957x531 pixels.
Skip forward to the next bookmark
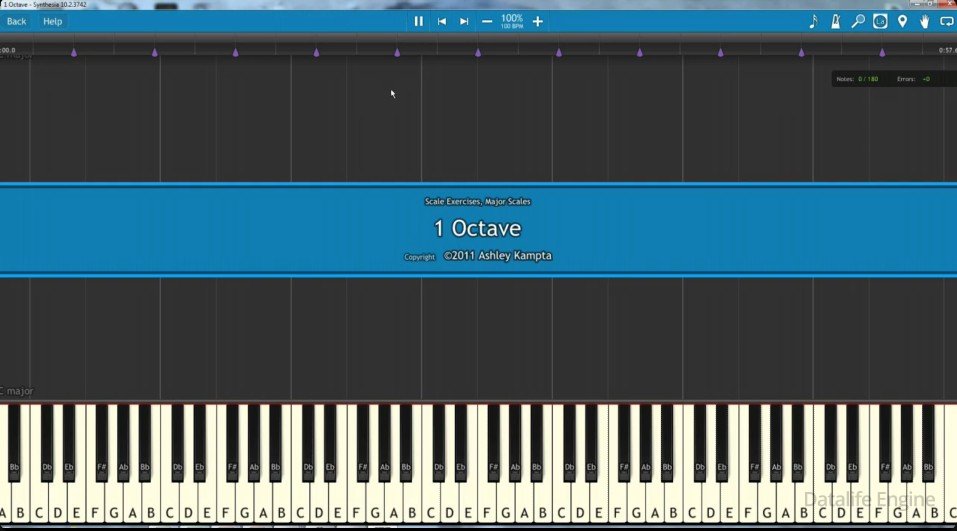click(464, 21)
